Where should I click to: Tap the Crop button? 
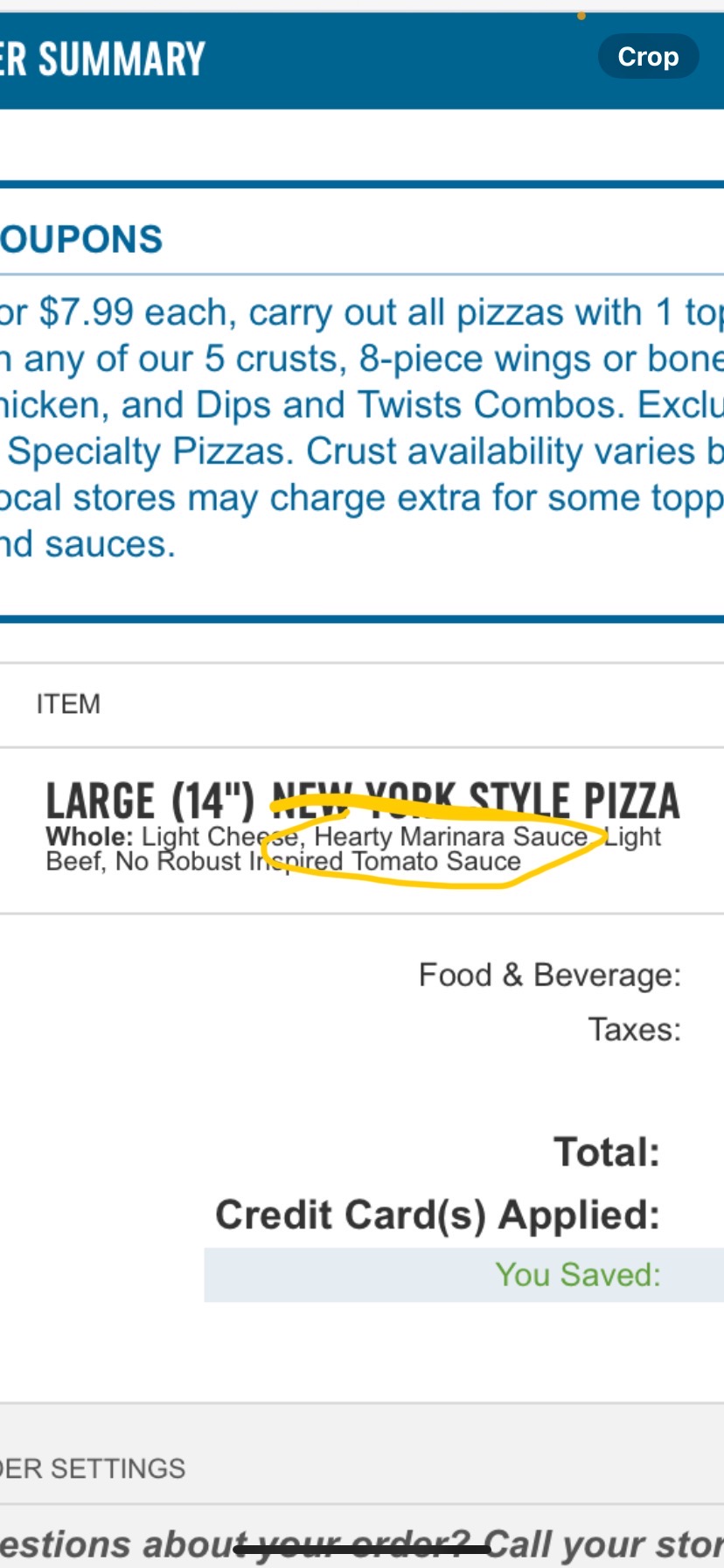click(648, 57)
